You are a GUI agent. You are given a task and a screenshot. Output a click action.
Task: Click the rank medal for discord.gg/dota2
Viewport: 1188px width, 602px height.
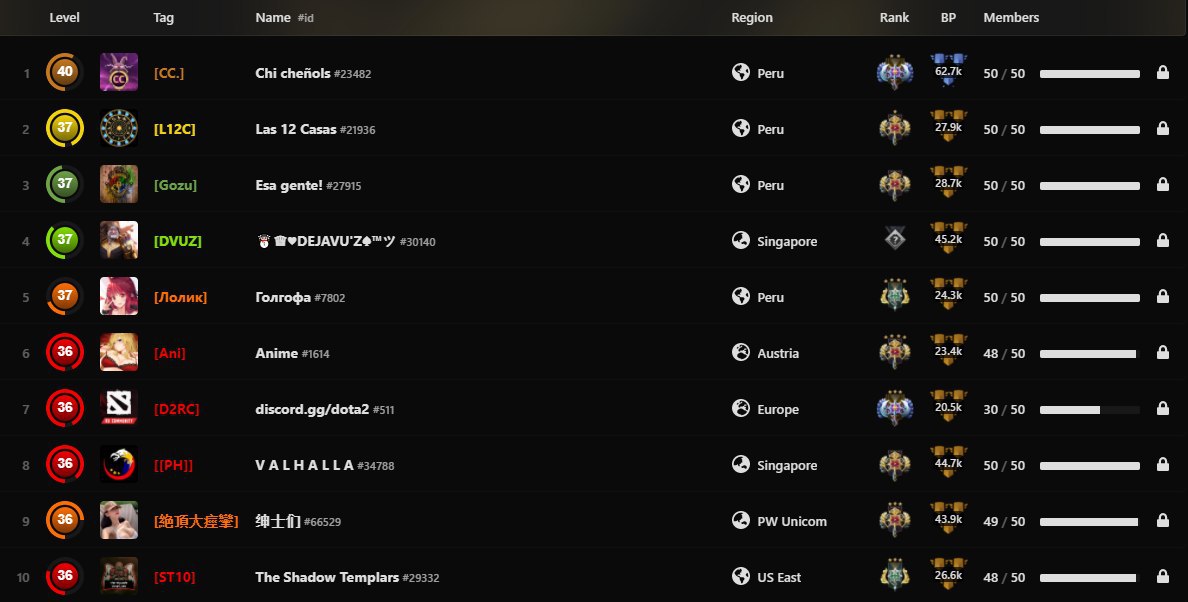(892, 409)
